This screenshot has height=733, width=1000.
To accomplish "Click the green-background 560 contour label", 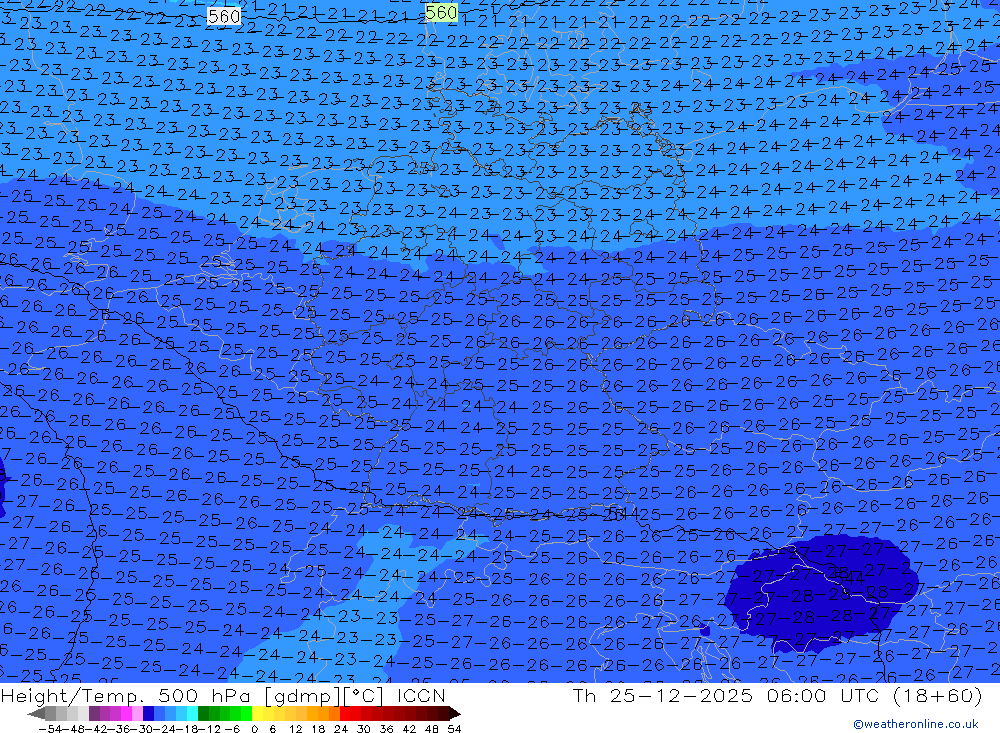I will [x=441, y=12].
